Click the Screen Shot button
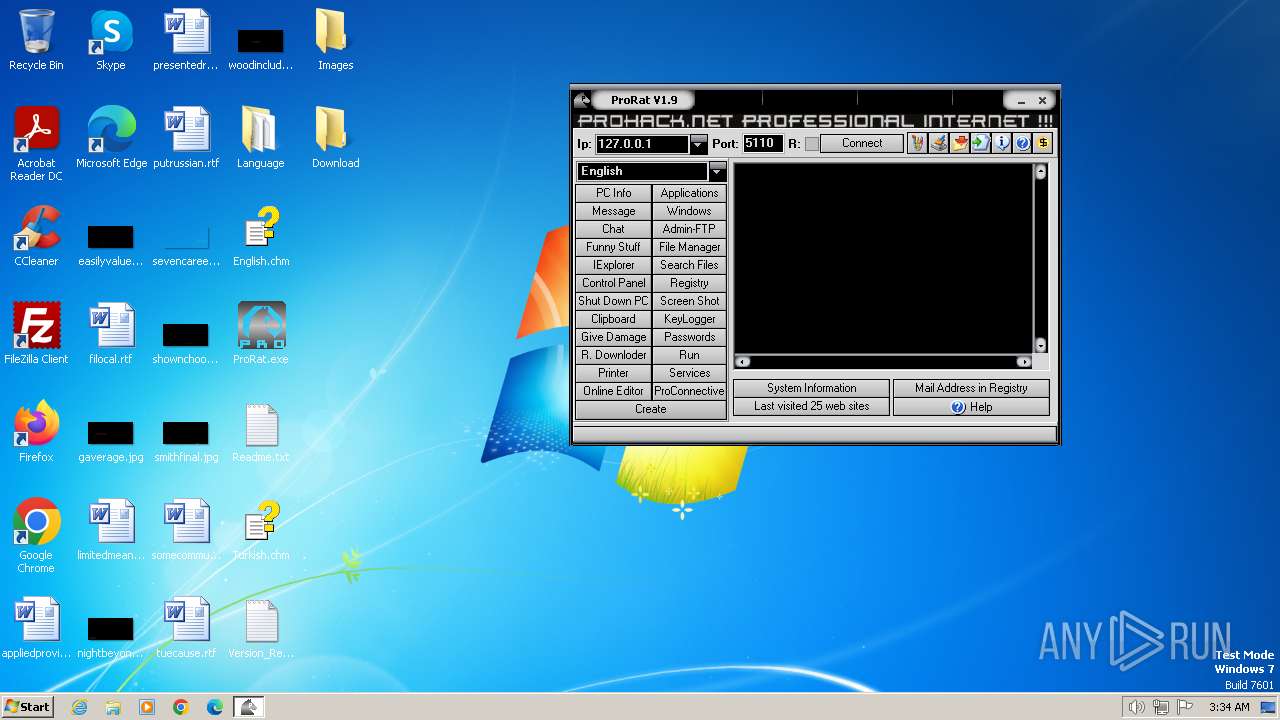 (689, 301)
